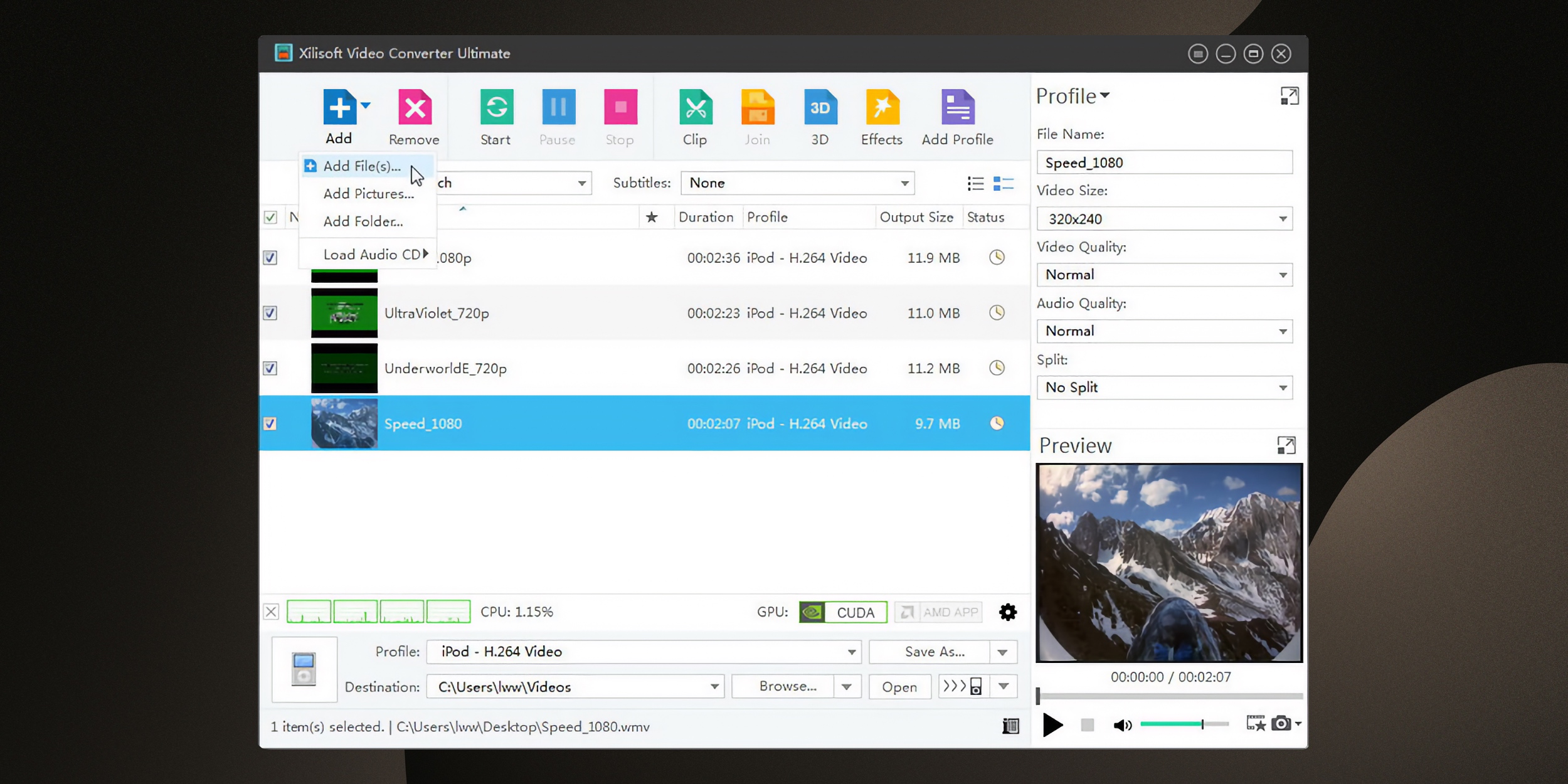The image size is (1568, 784).
Task: Click the transfer-to-device button
Action: tap(964, 686)
